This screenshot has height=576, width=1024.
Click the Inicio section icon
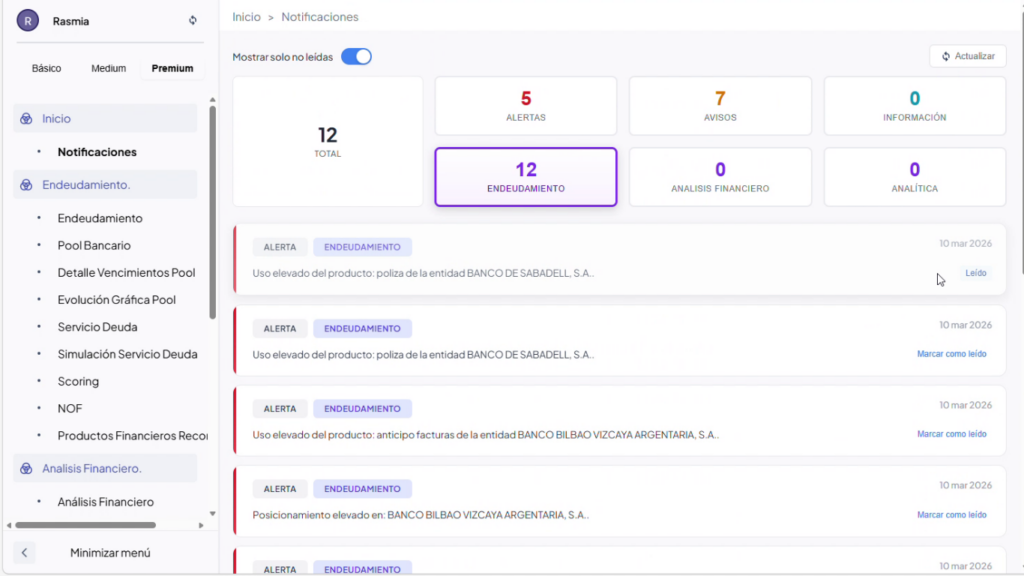(27, 118)
